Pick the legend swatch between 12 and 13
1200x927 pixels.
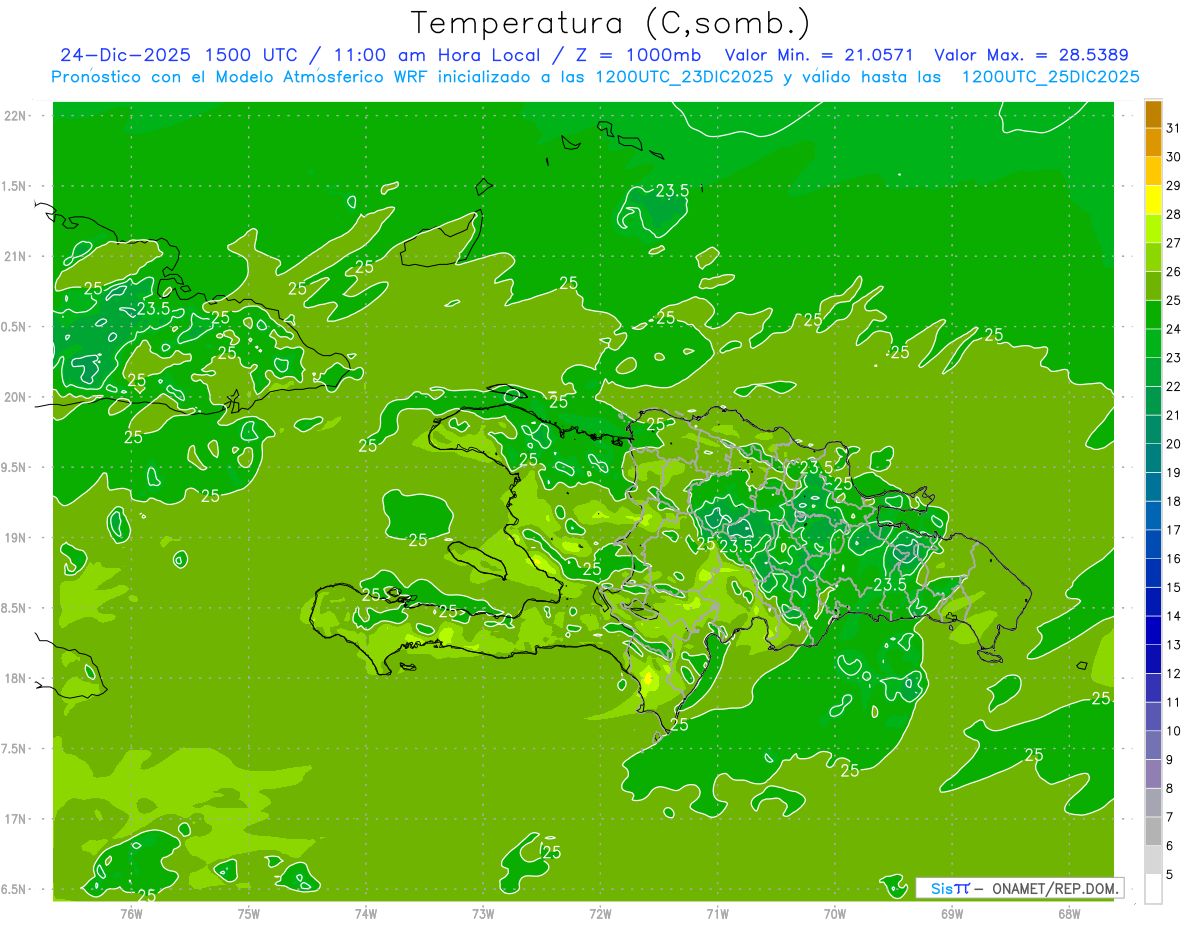pyautogui.click(x=1153, y=660)
